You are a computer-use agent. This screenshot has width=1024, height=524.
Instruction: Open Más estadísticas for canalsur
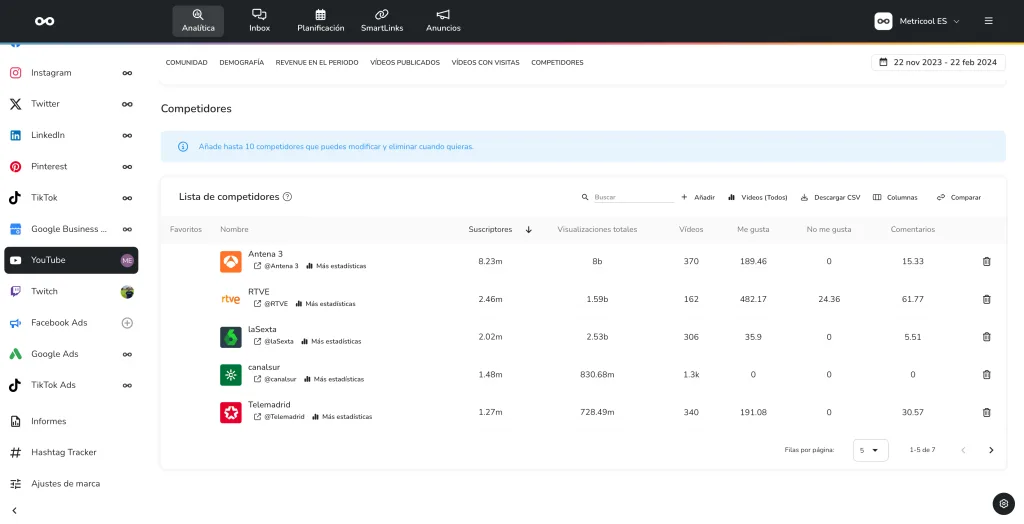pos(334,379)
